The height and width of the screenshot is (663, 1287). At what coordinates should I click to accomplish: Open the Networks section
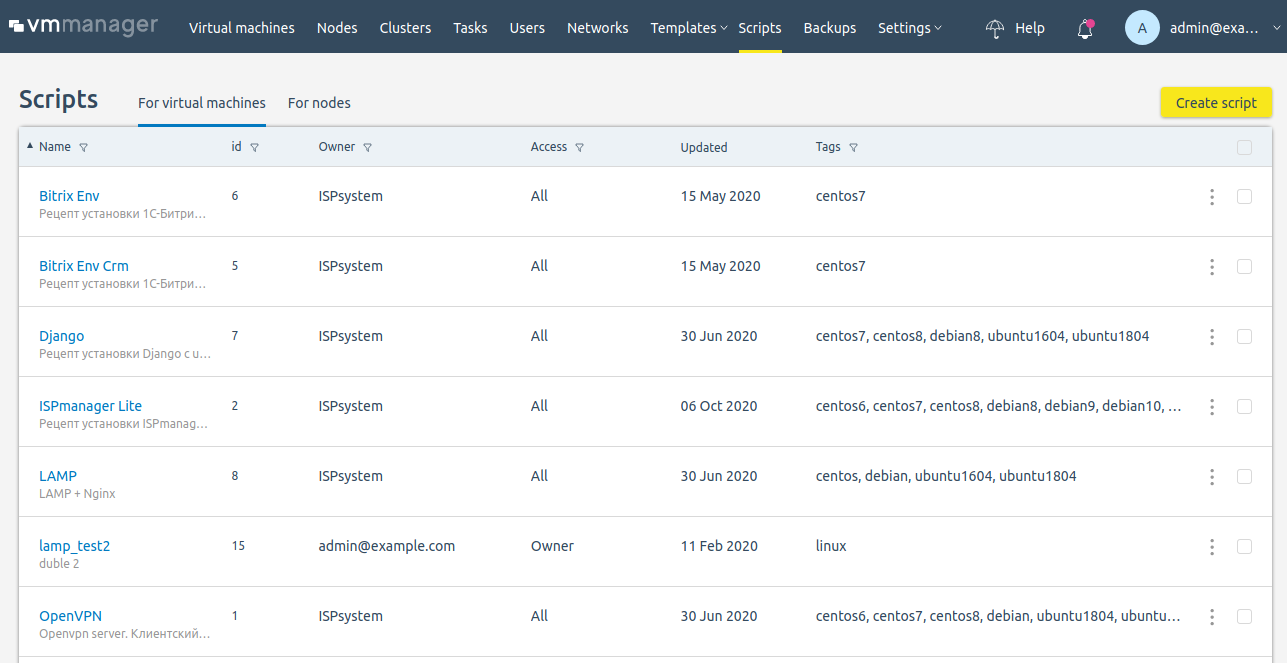[x=598, y=28]
